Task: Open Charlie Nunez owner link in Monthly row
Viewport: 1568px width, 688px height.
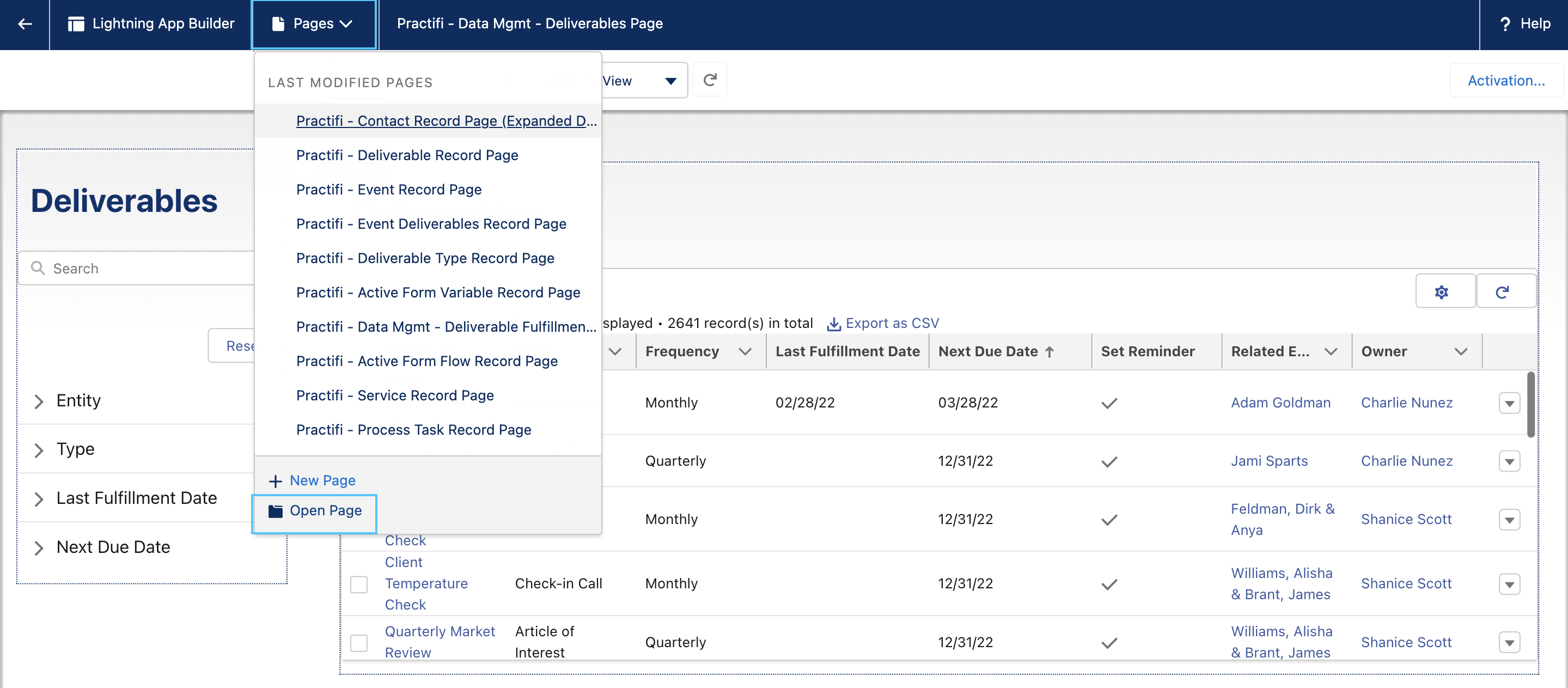Action: 1407,403
